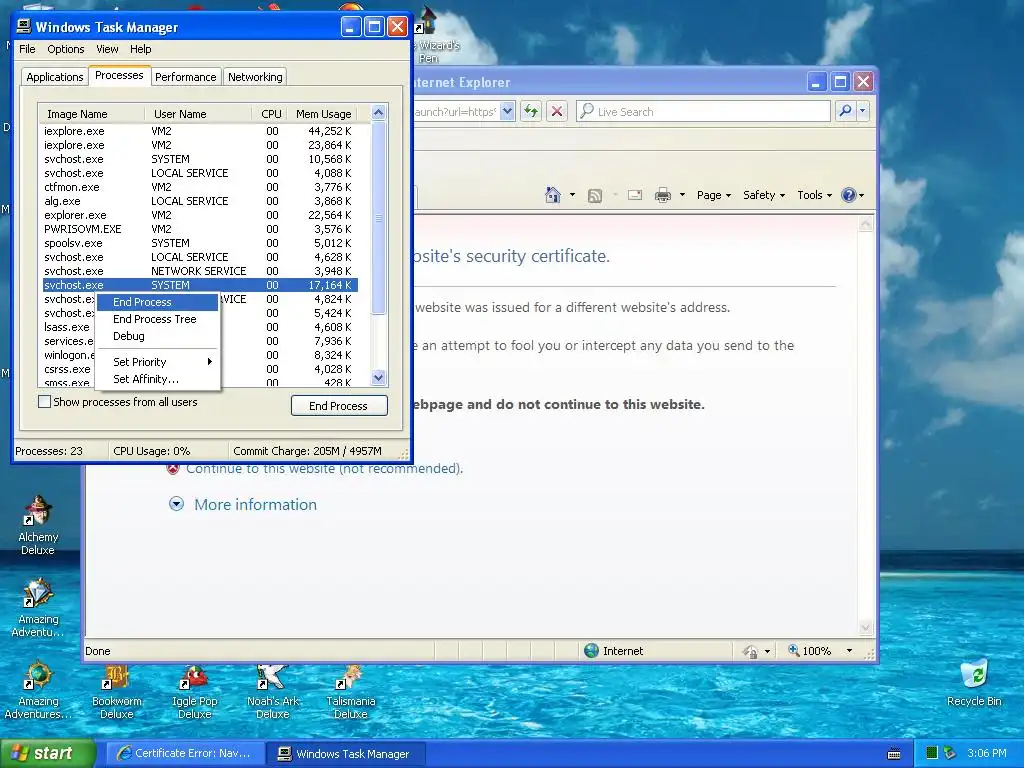Open Set Priority submenu

pyautogui.click(x=157, y=362)
